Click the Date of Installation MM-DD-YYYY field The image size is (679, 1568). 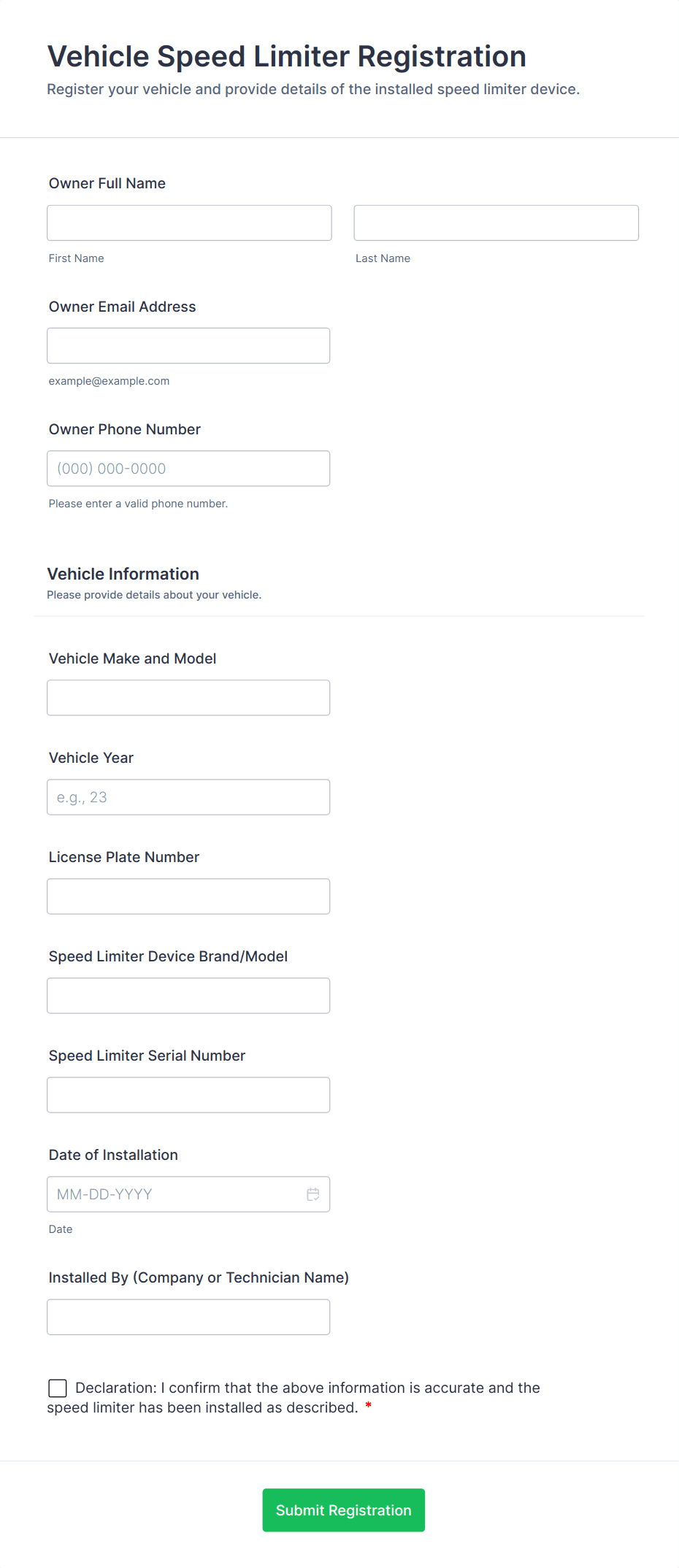click(x=175, y=1194)
